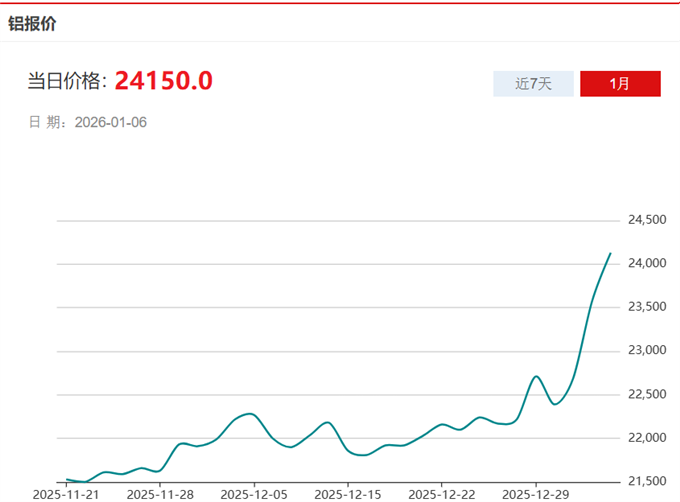Click the 23,000 y-axis label
Viewport: 680px width, 502px height.
click(x=646, y=351)
